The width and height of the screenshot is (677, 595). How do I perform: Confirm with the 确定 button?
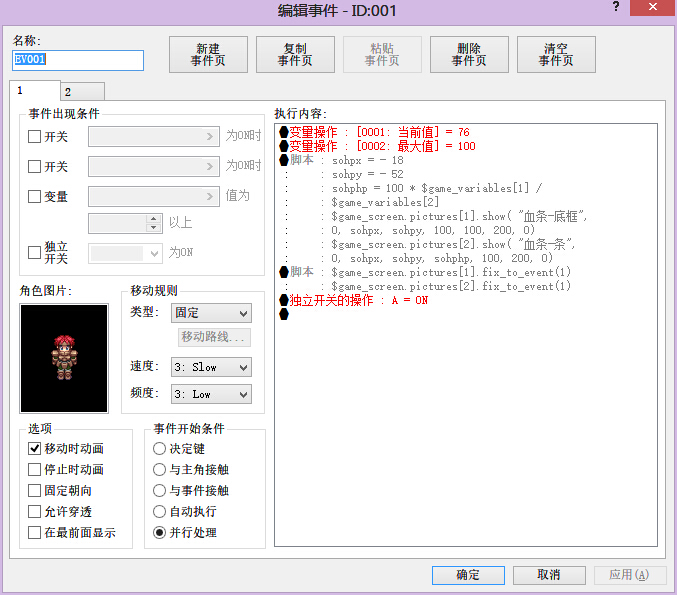pos(468,575)
